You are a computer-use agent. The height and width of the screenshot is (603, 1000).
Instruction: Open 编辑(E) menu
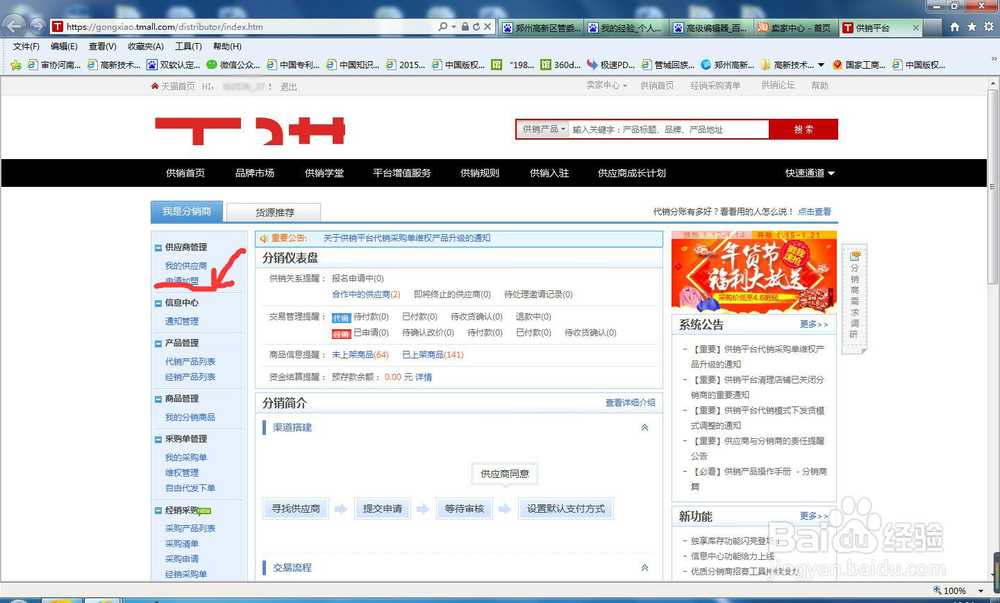point(64,47)
